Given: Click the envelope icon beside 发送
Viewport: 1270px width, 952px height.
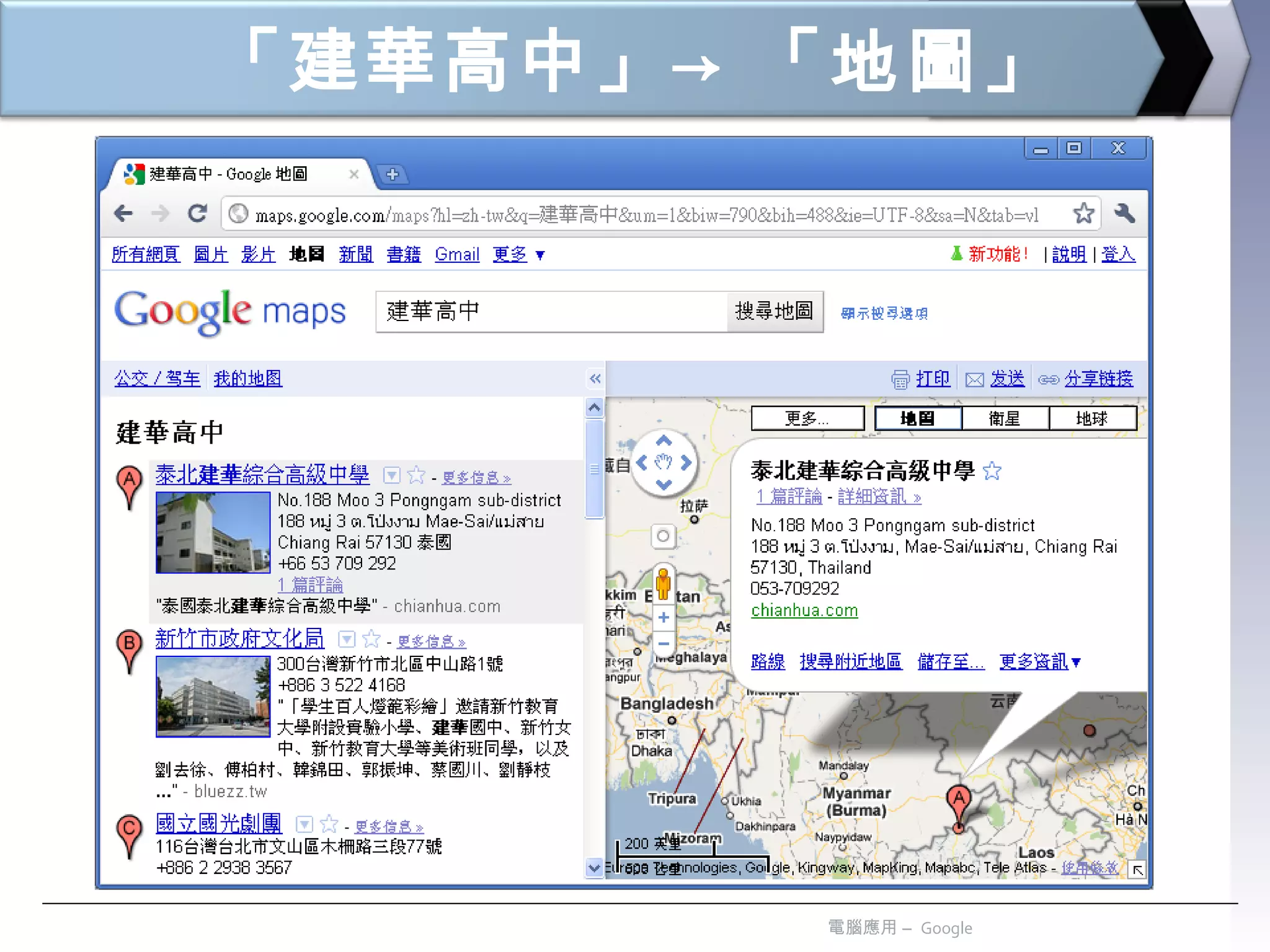Looking at the screenshot, I should [975, 379].
